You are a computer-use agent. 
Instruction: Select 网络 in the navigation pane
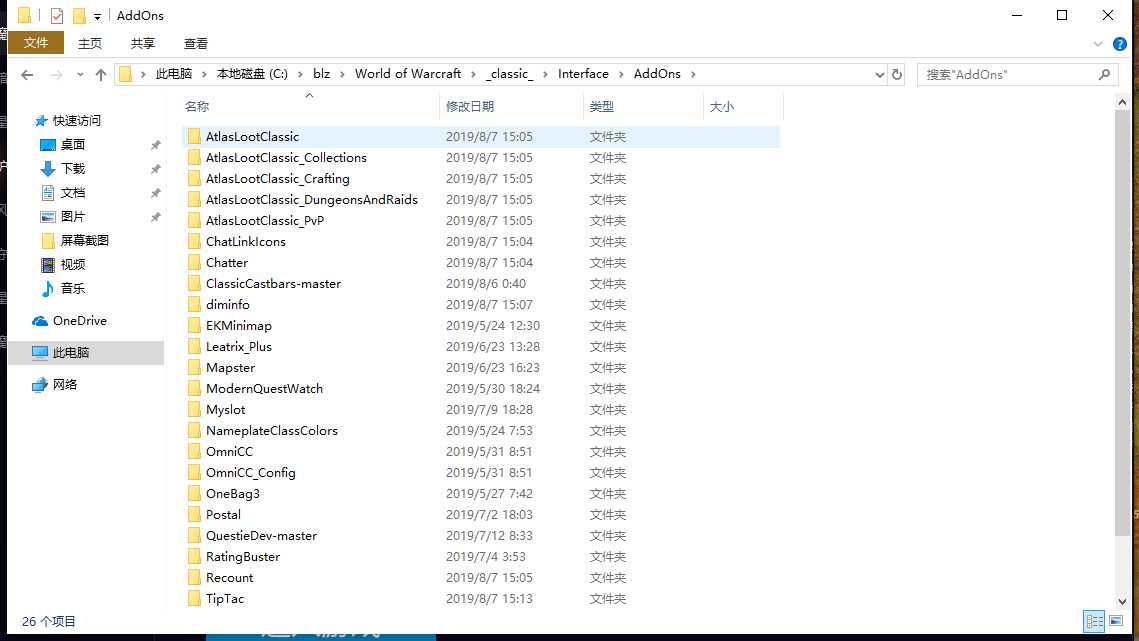(x=65, y=384)
